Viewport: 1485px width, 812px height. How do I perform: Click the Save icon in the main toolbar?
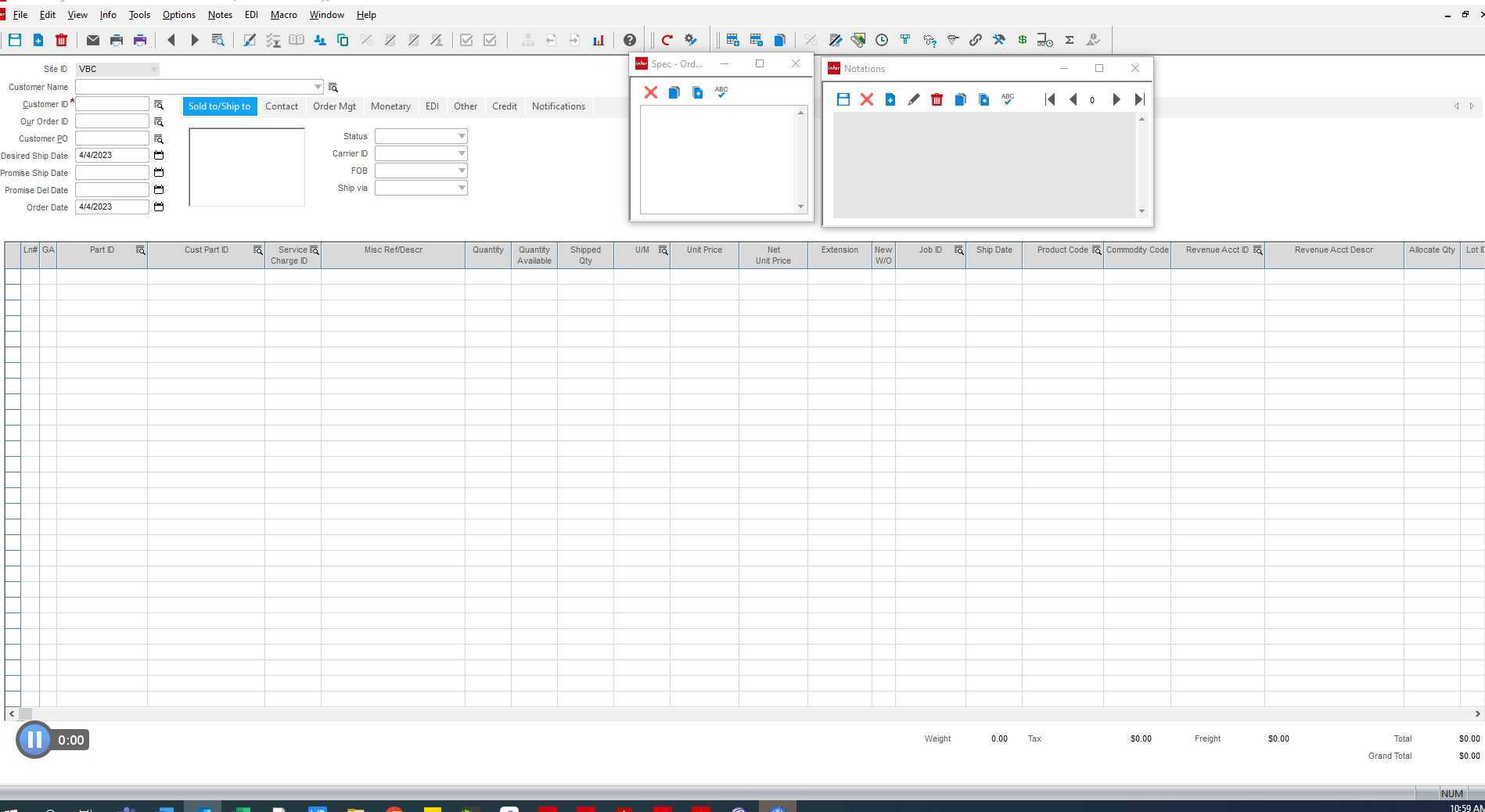coord(15,40)
